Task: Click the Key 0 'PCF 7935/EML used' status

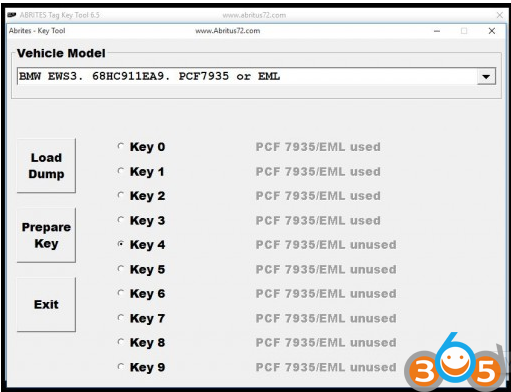Action: point(318,147)
